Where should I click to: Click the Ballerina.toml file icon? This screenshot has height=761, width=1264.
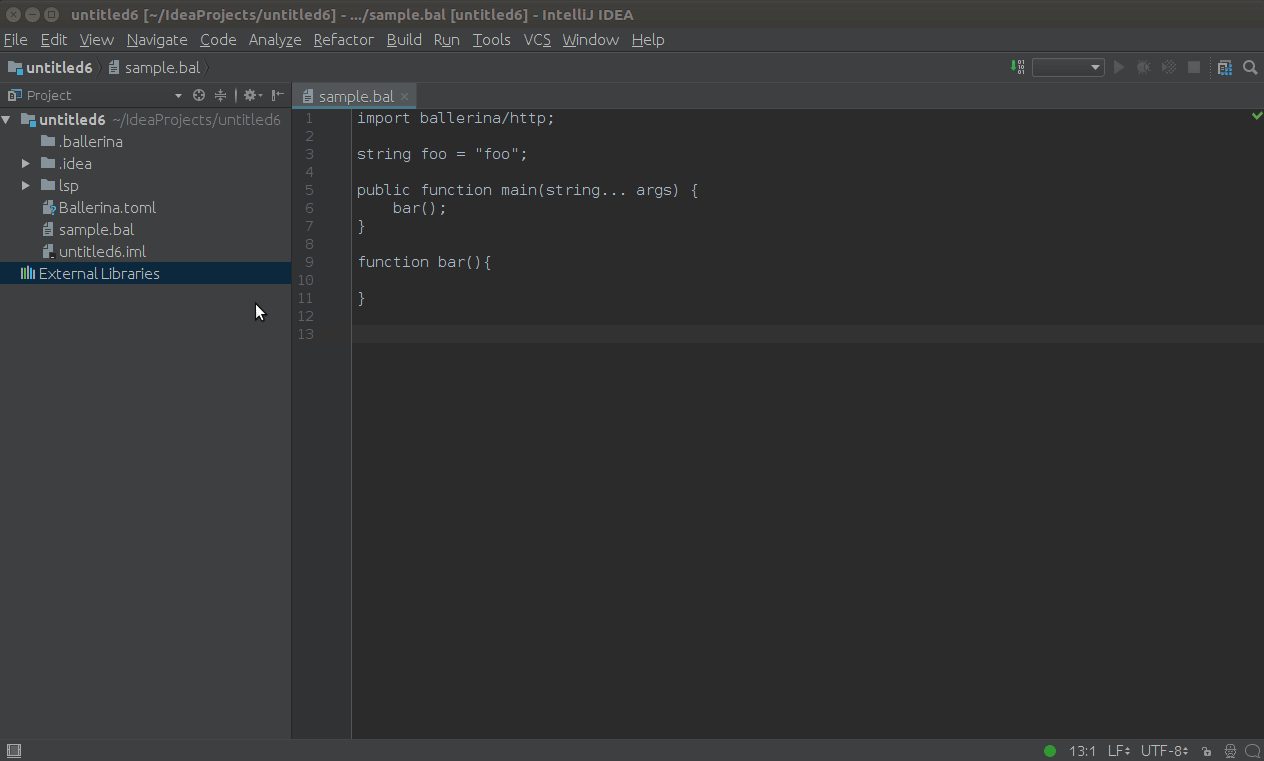pyautogui.click(x=48, y=207)
